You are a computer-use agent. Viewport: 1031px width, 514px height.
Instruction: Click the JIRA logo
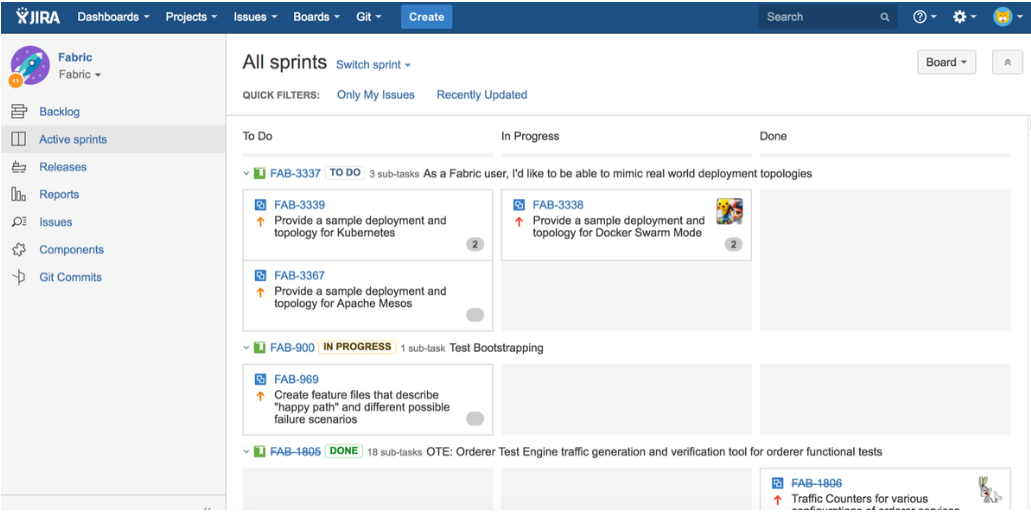point(38,16)
